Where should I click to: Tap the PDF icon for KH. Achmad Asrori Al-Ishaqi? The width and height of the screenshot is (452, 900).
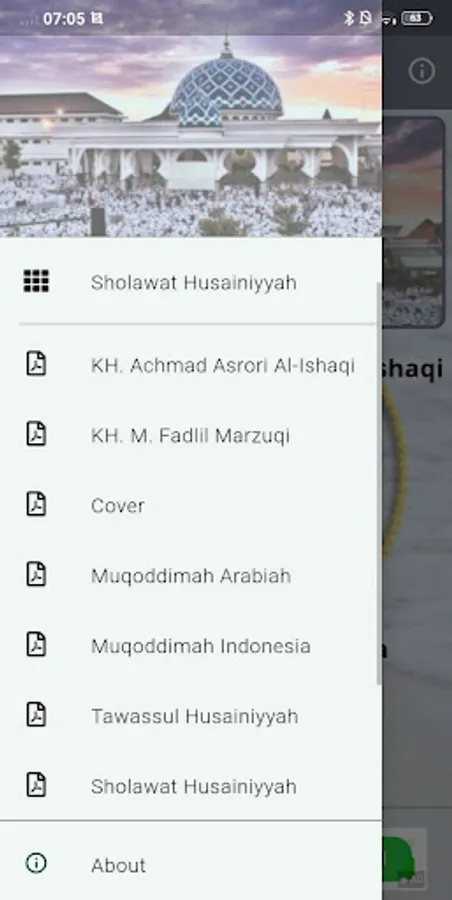(36, 364)
